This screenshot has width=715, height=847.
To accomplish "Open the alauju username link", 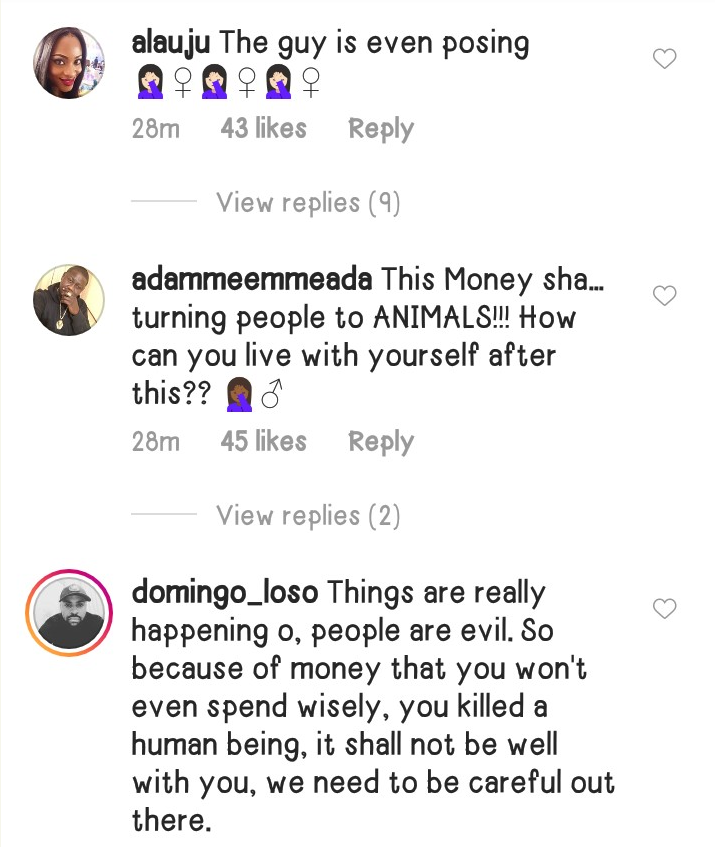I will pos(171,44).
